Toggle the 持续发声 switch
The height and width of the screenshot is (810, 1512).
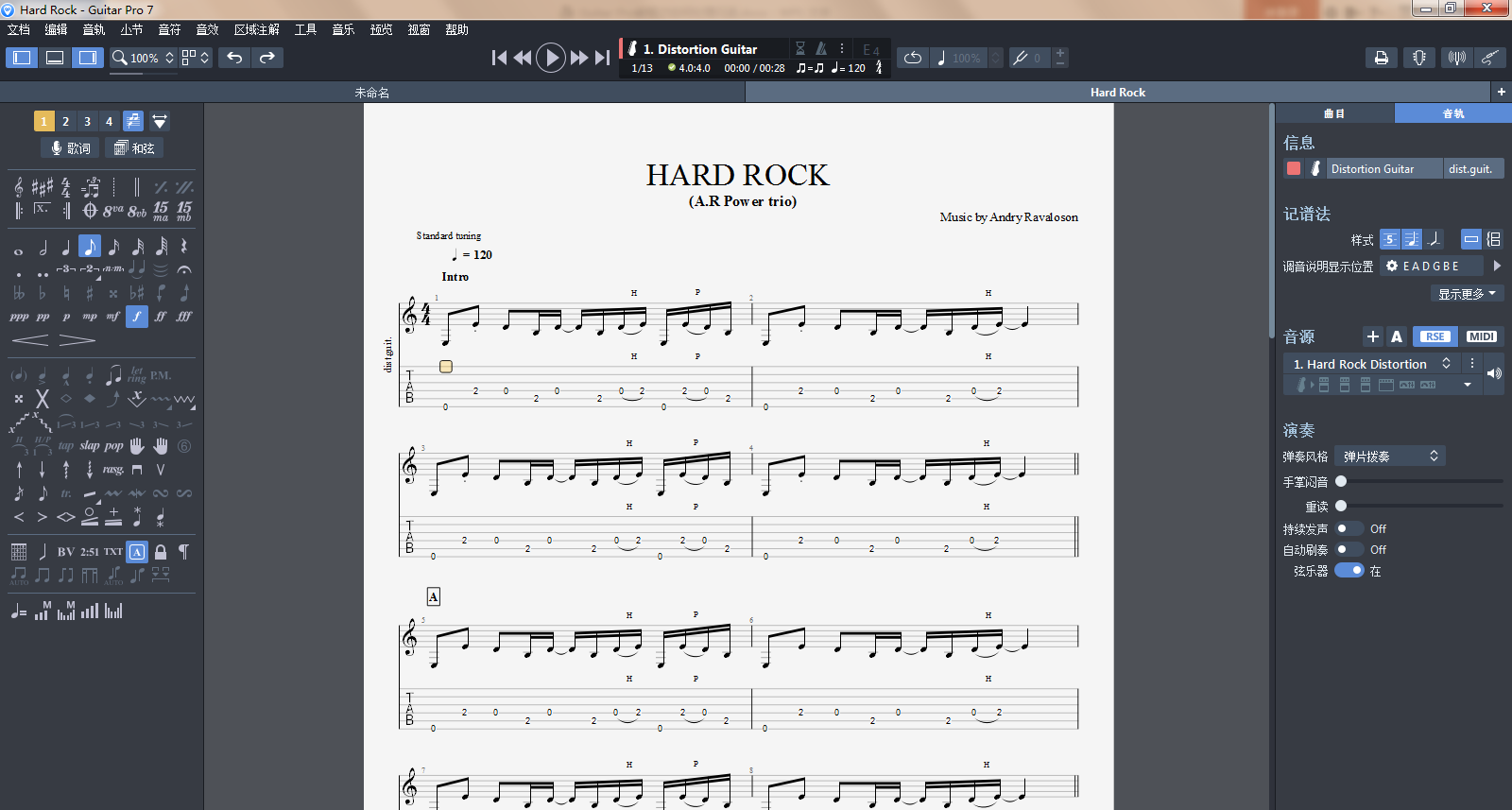click(x=1349, y=528)
